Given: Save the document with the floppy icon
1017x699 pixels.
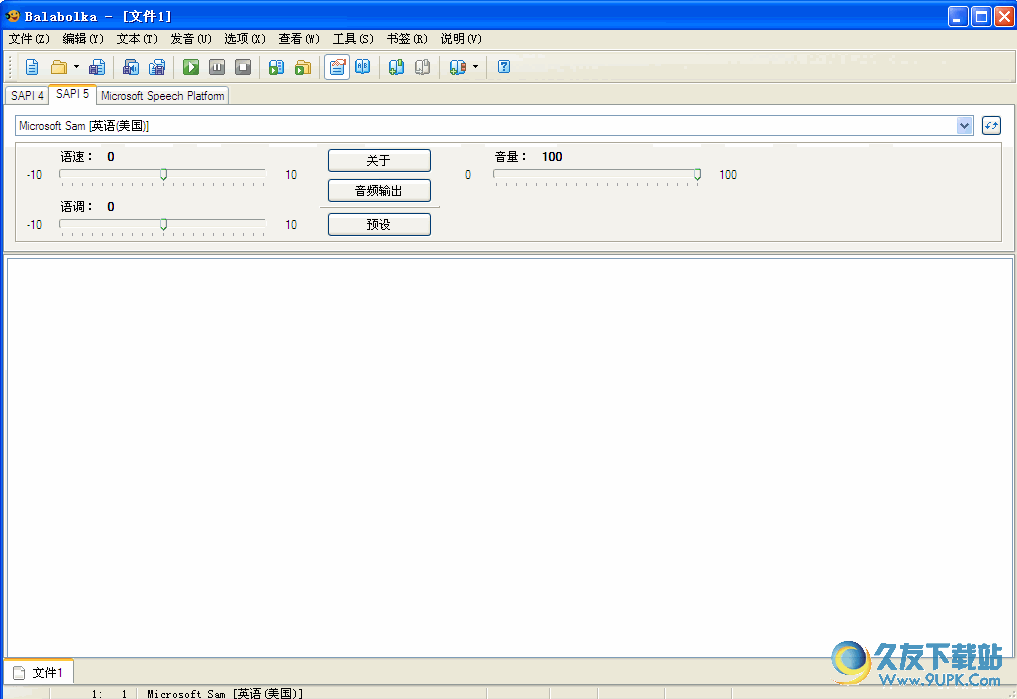Looking at the screenshot, I should click(97, 67).
